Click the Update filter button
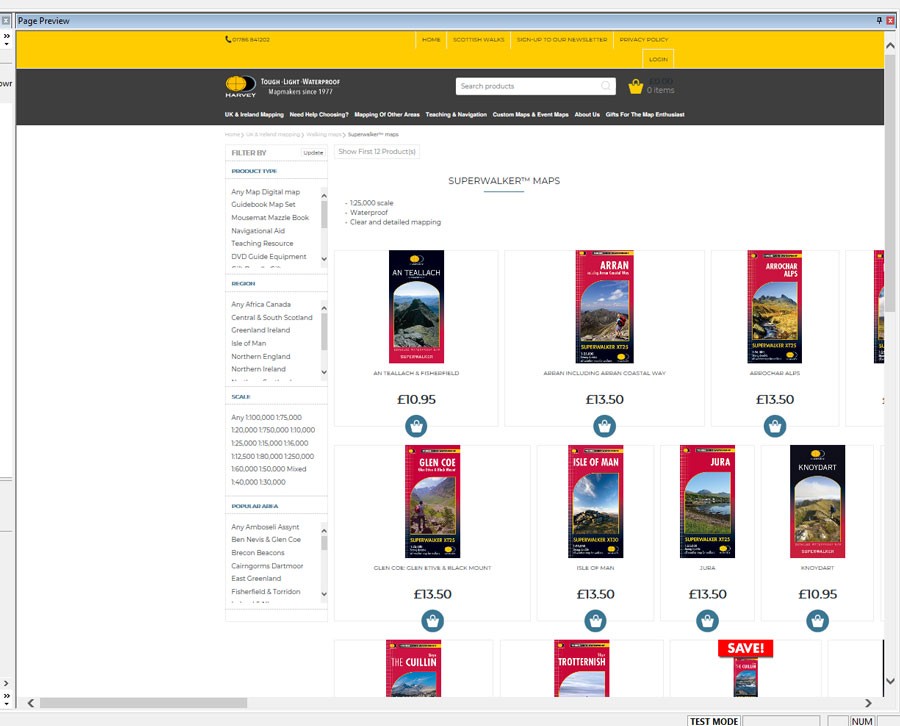 click(x=313, y=153)
